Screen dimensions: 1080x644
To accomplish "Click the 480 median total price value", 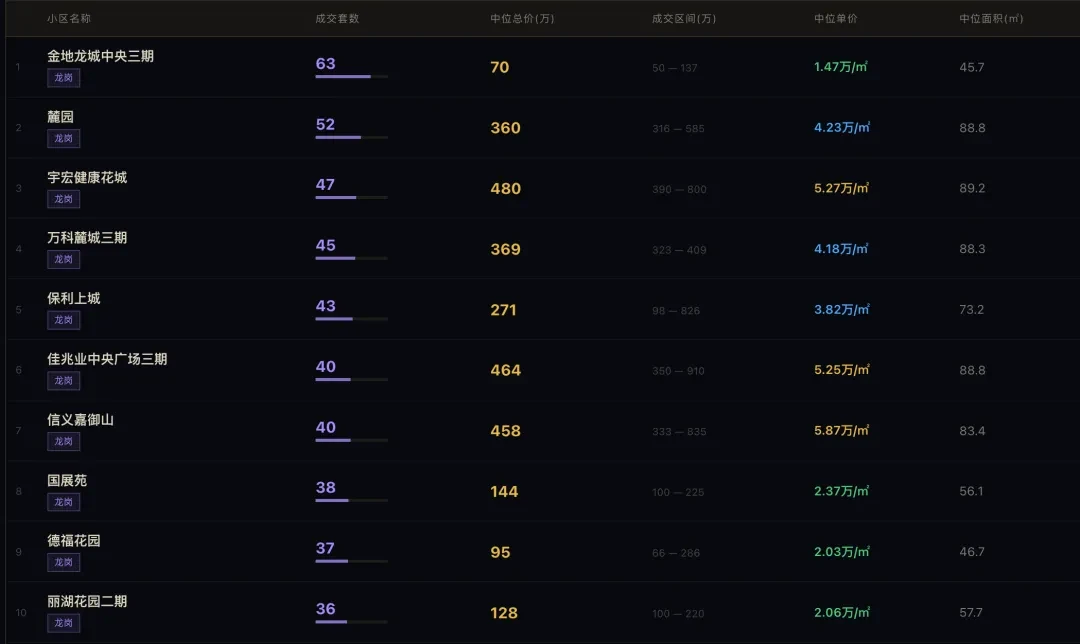I will point(505,188).
